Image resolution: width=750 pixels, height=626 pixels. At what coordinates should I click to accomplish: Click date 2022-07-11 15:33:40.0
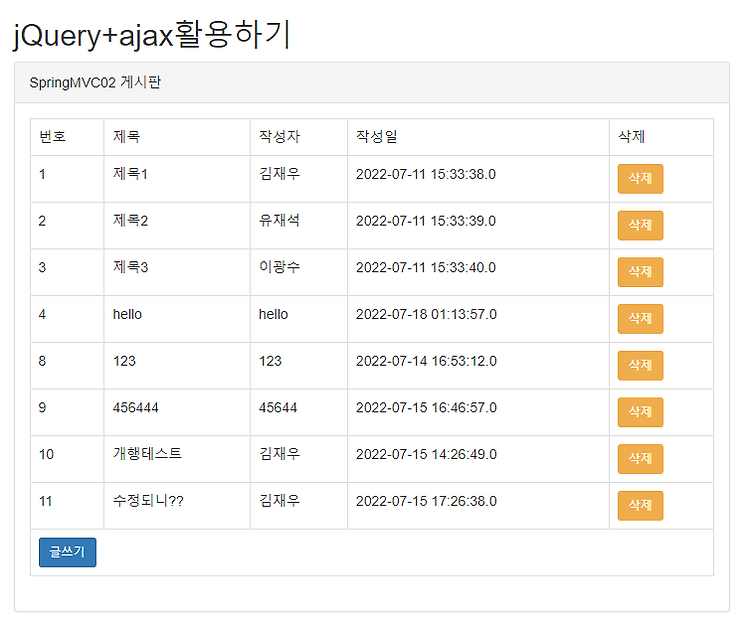click(x=426, y=267)
